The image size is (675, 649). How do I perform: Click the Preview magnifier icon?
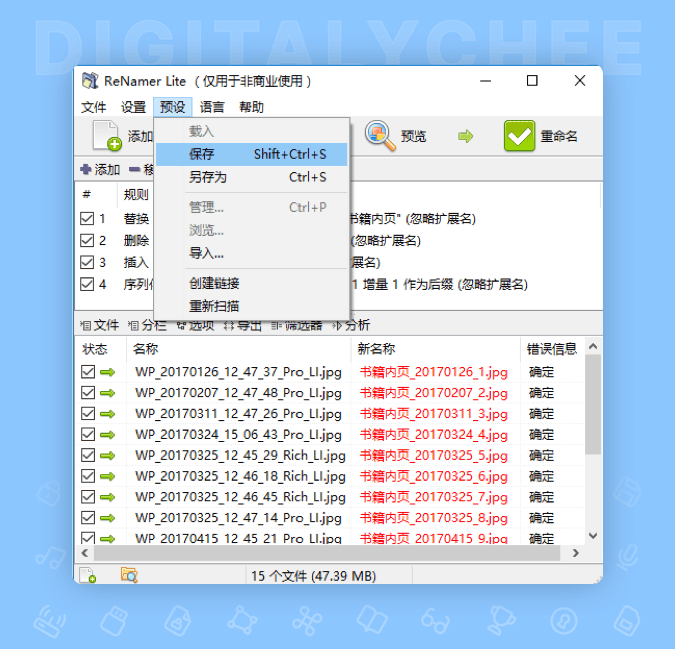380,136
